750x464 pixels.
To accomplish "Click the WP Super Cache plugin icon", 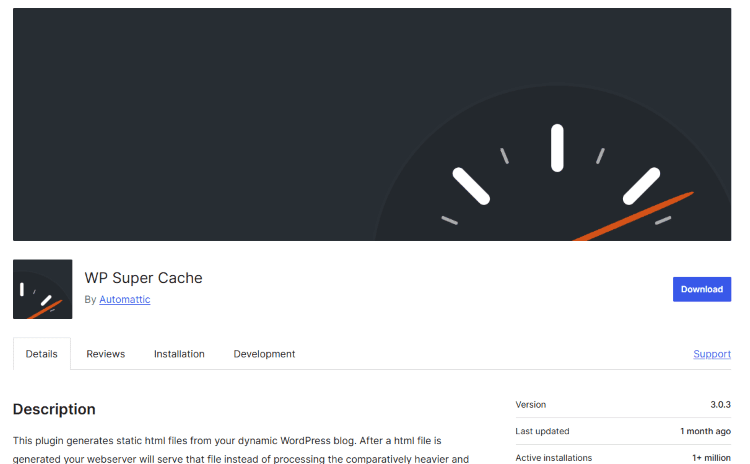I will click(x=43, y=289).
